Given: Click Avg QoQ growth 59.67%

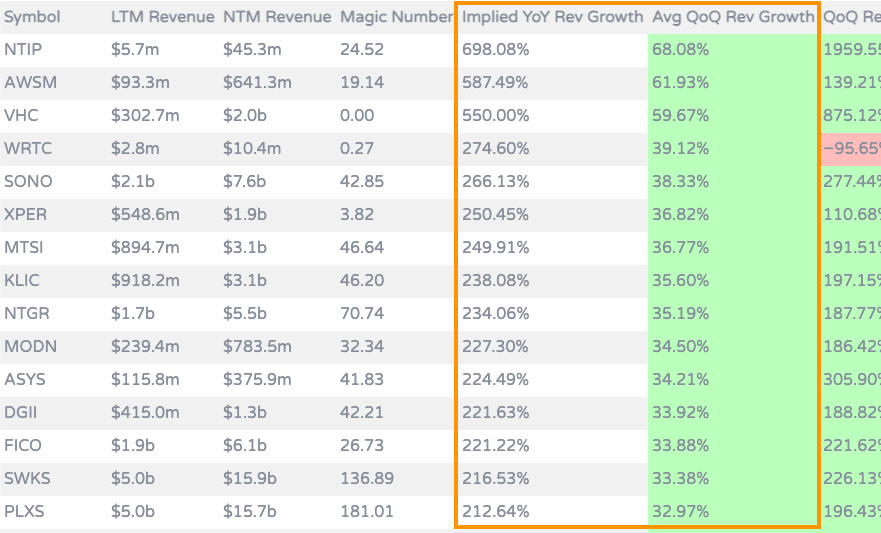Looking at the screenshot, I should click(x=680, y=116).
